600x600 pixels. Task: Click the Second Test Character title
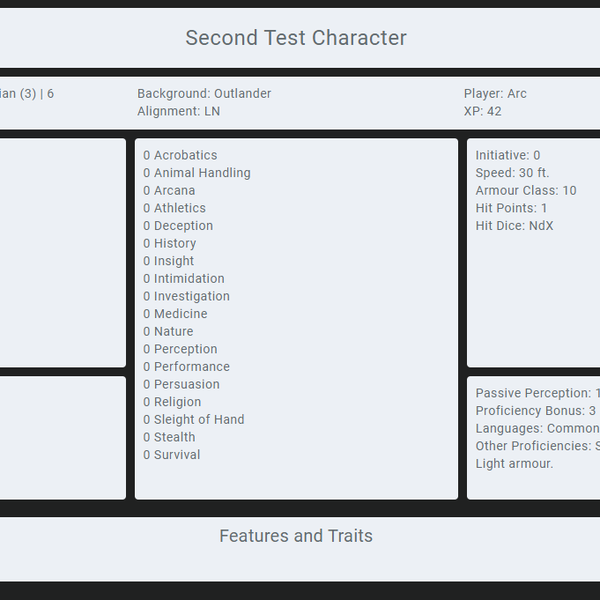(x=296, y=38)
